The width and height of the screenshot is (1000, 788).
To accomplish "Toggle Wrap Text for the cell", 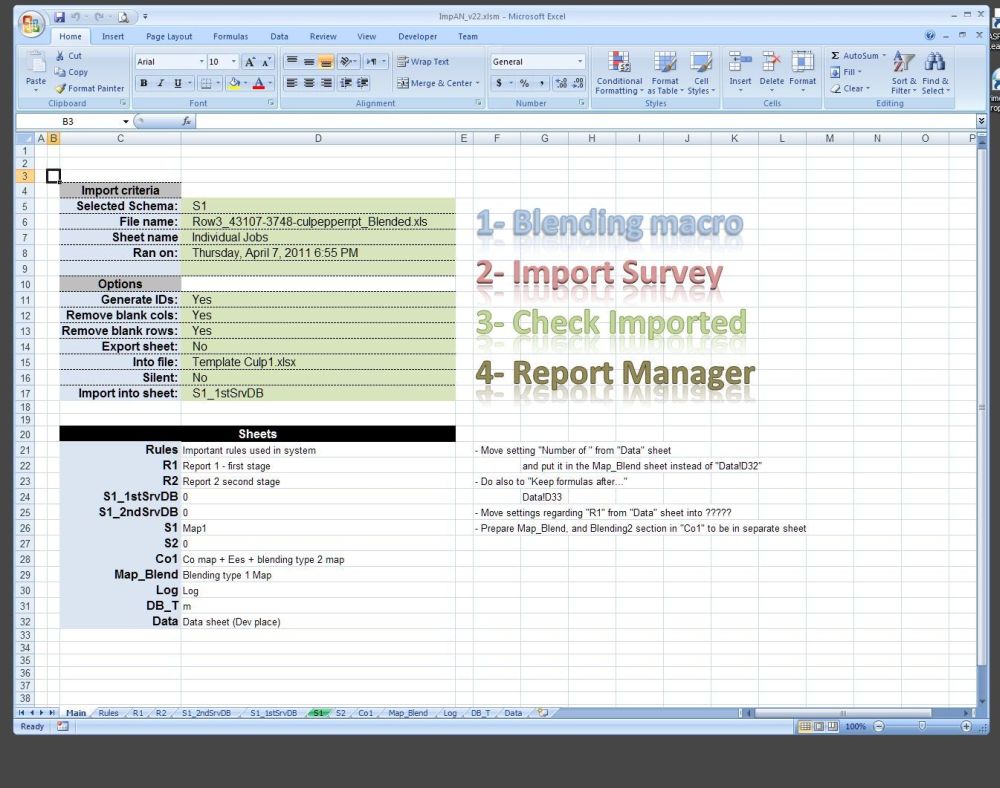I will (422, 62).
